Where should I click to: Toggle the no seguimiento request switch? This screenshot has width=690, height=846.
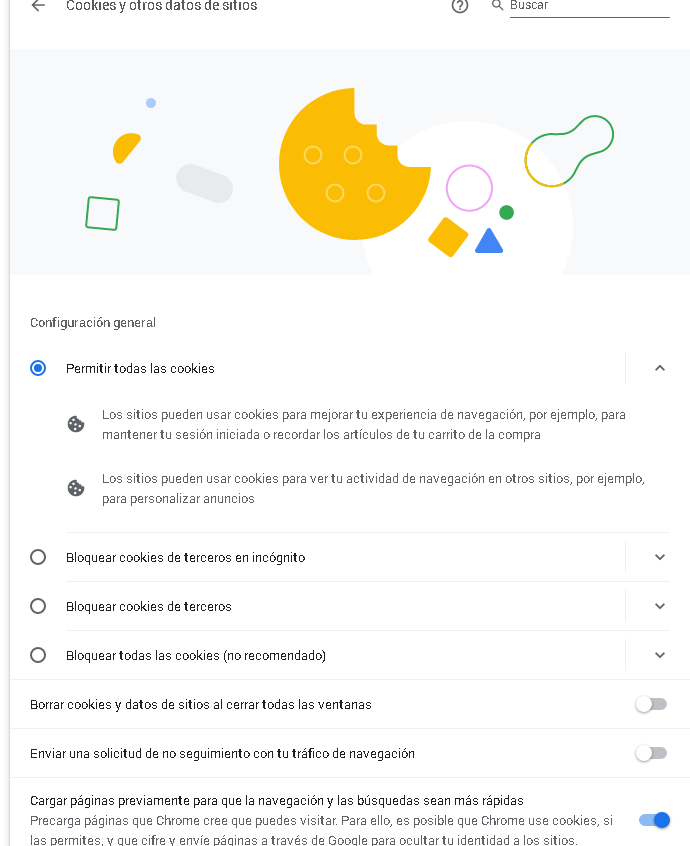pyautogui.click(x=651, y=753)
